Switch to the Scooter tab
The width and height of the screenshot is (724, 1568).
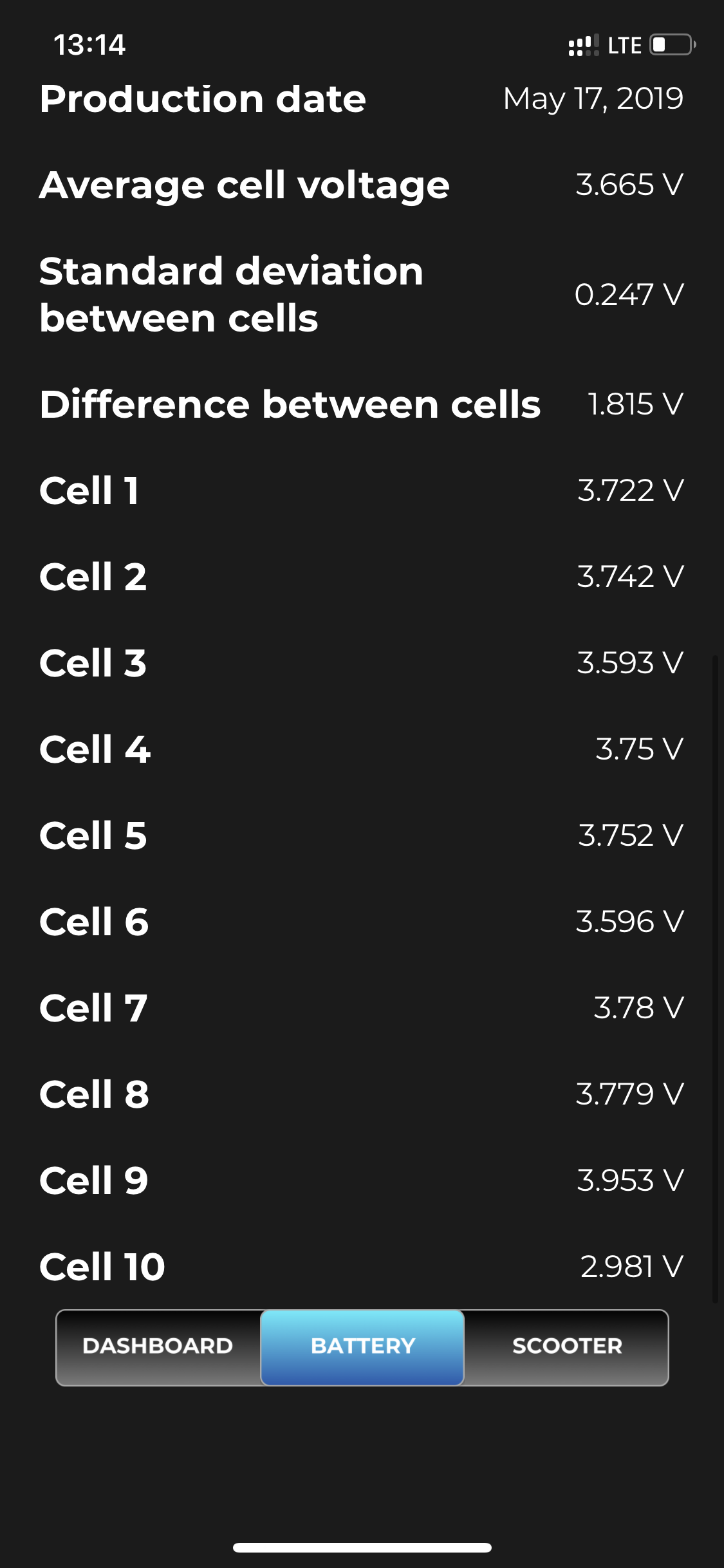[x=566, y=1346]
